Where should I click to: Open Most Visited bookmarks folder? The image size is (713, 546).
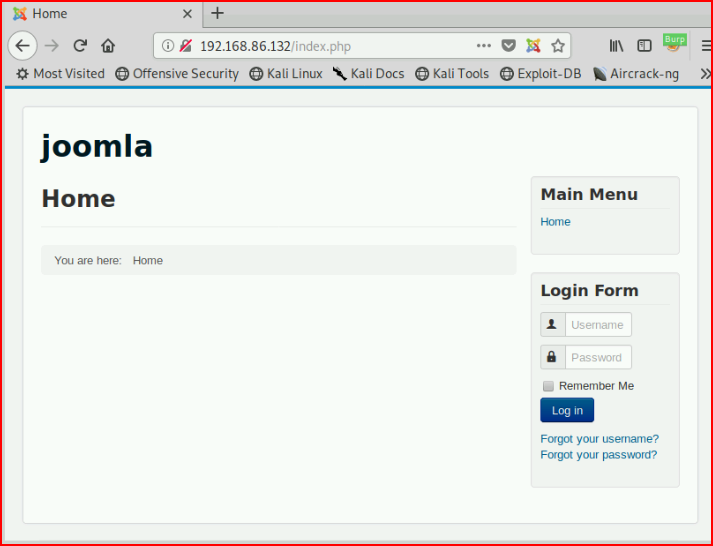[60, 74]
